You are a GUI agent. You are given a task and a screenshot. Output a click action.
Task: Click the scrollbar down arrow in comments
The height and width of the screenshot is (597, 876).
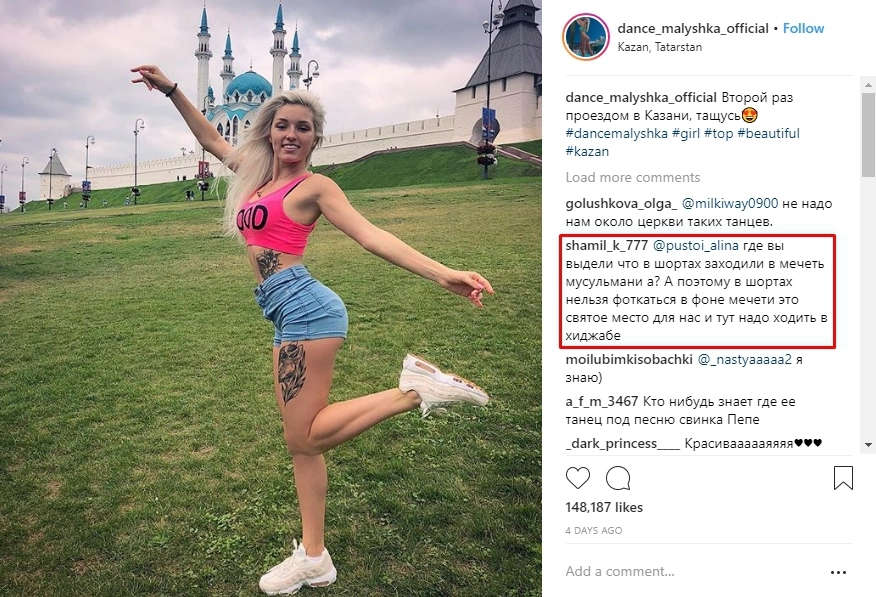(x=869, y=445)
